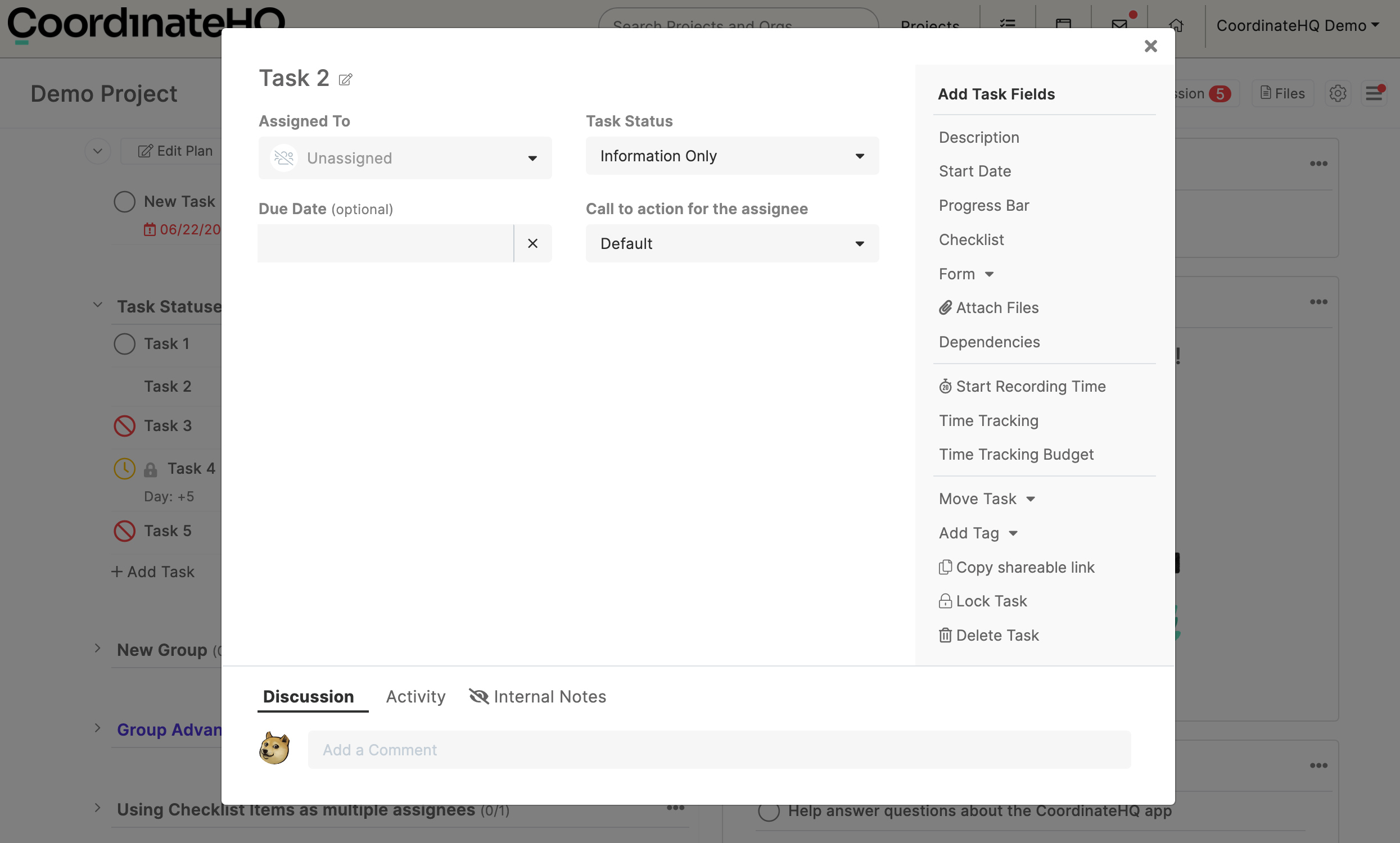
Task: Edit the Task 2 title pencil icon
Action: point(345,80)
